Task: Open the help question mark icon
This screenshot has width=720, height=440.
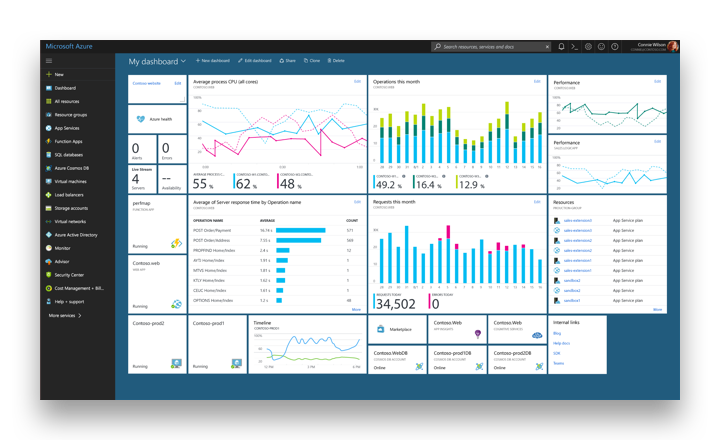Action: tap(615, 46)
